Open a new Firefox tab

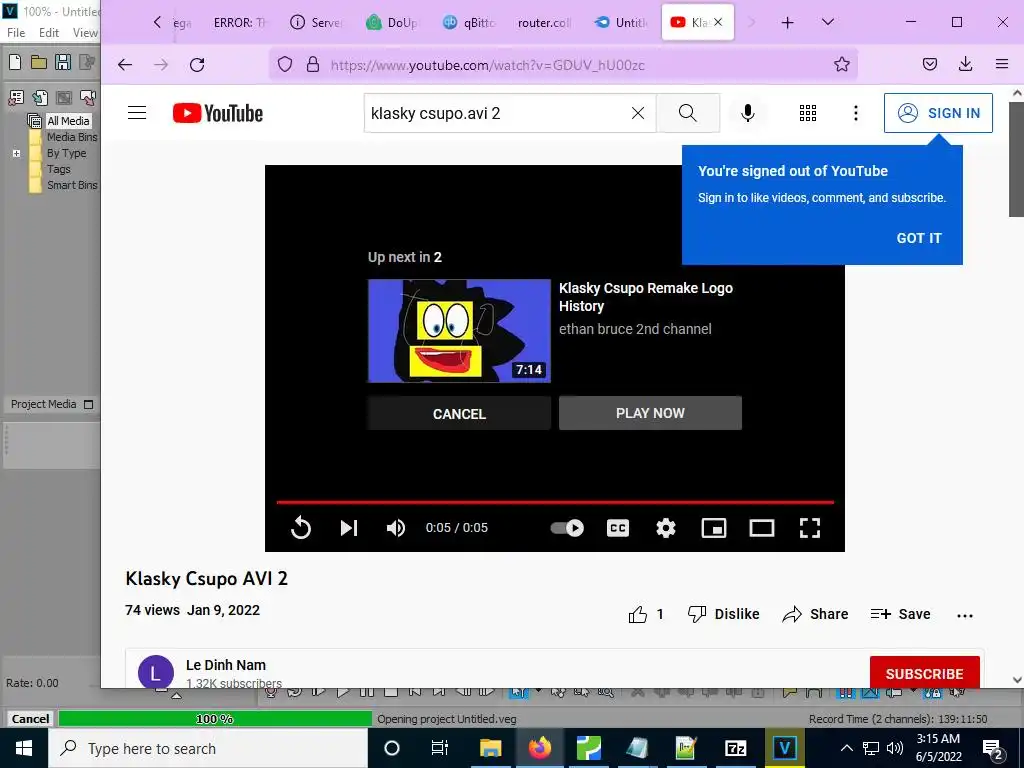(788, 23)
